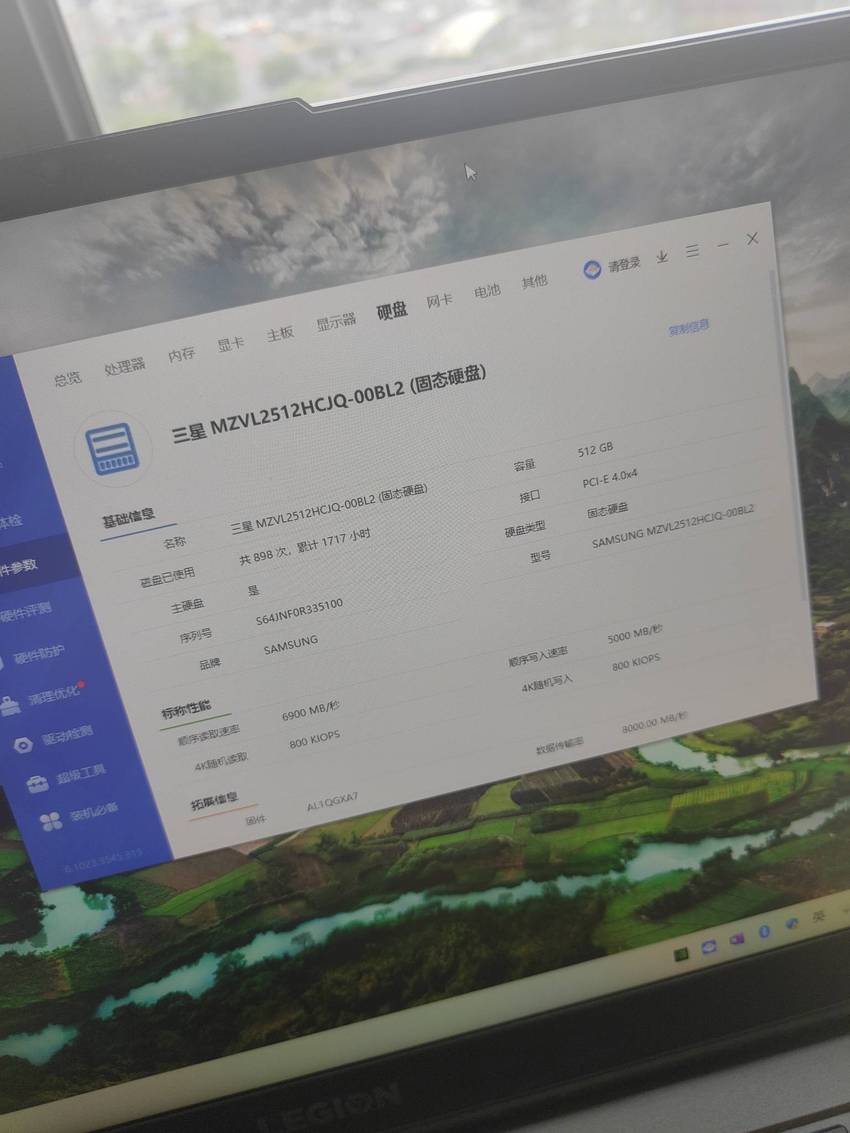
Task: Open the 内存 memory tab
Action: point(181,355)
